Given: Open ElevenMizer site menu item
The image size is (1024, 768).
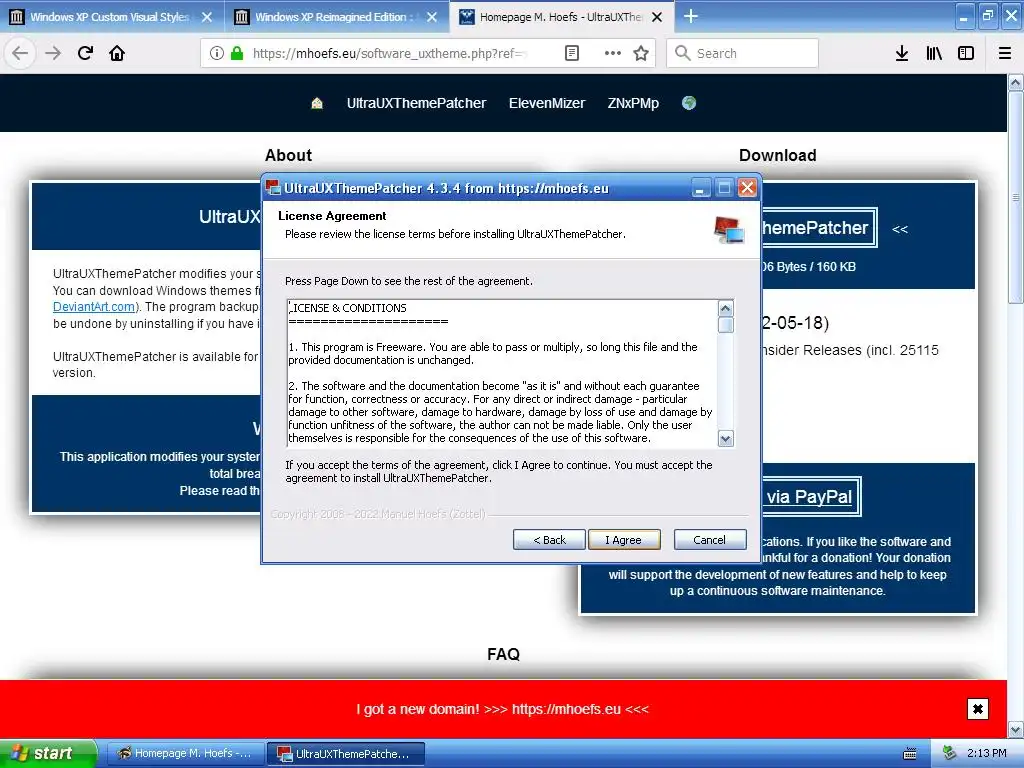Looking at the screenshot, I should coord(547,103).
